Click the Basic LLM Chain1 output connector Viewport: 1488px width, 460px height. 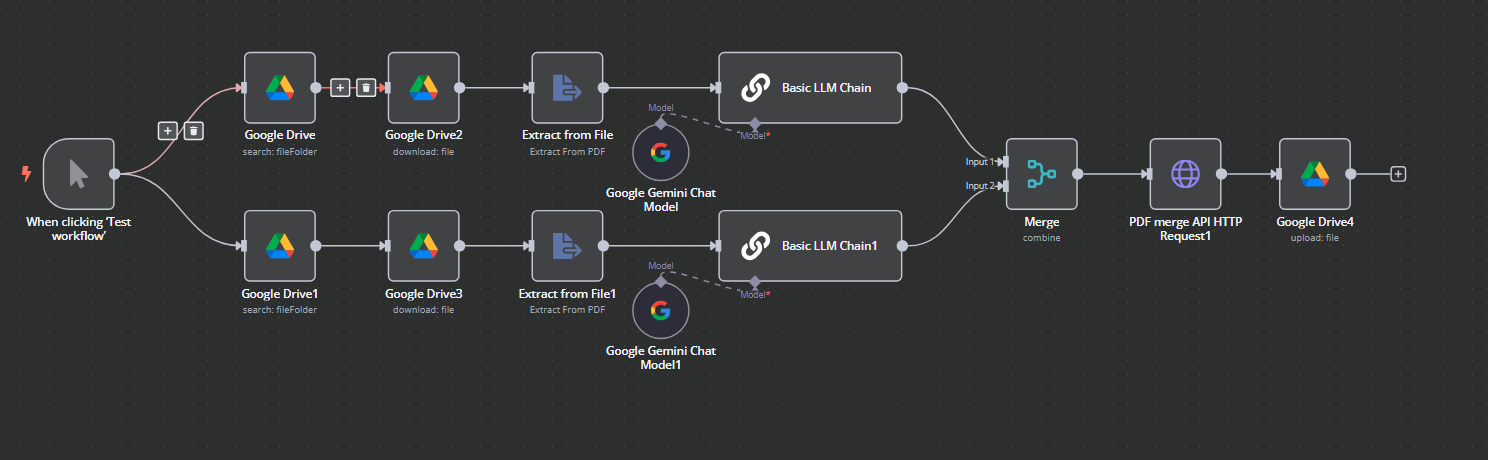click(x=902, y=246)
